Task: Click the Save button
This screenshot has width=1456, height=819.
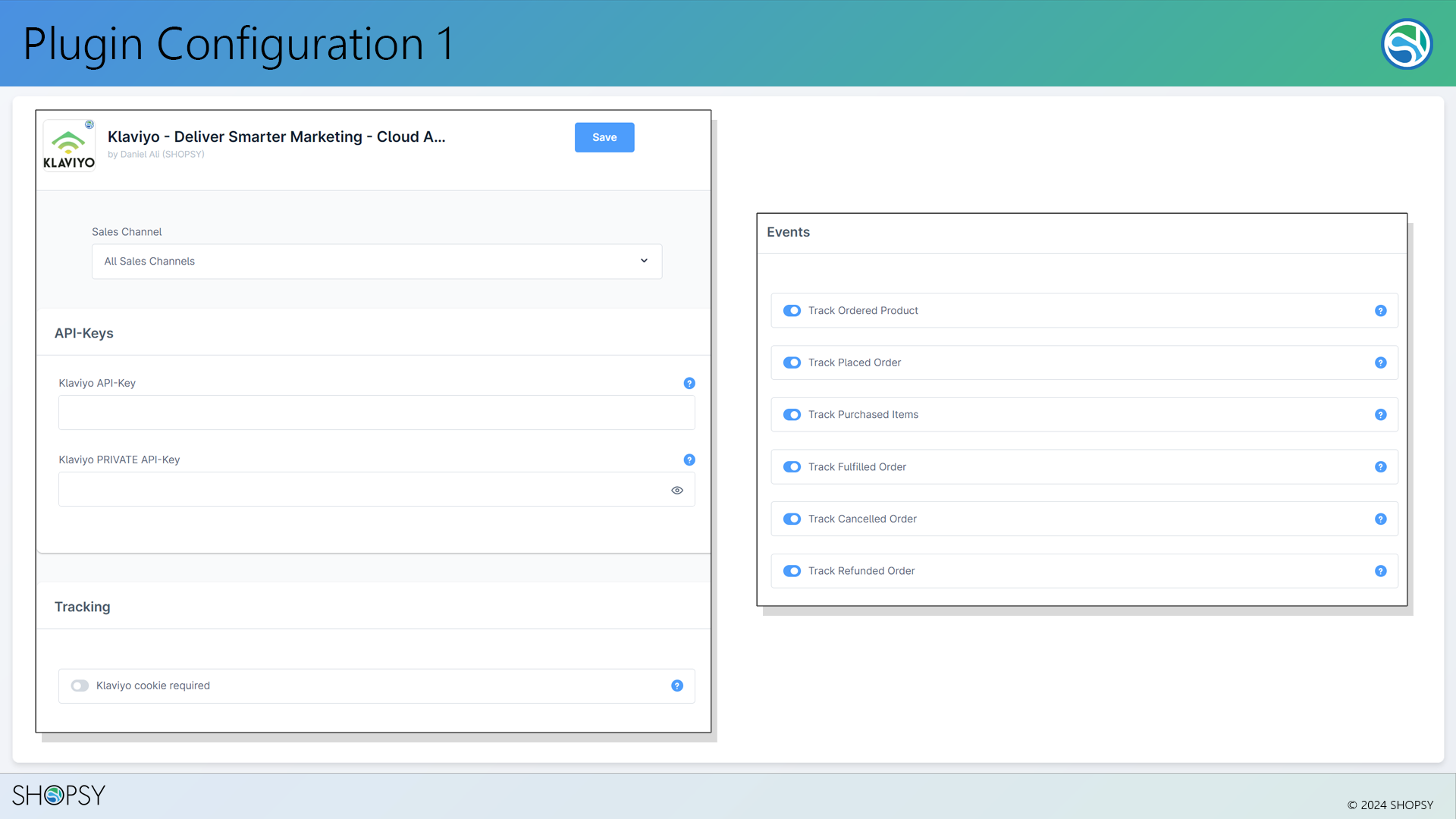Action: [x=604, y=137]
